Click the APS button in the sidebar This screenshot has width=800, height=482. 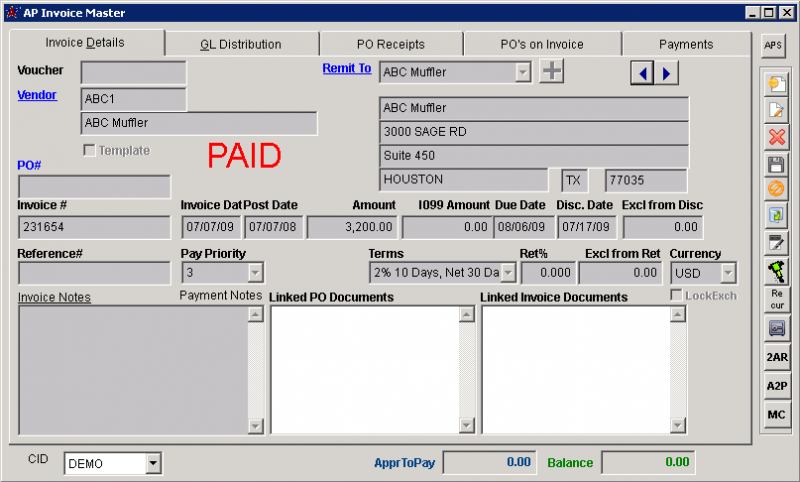(774, 45)
